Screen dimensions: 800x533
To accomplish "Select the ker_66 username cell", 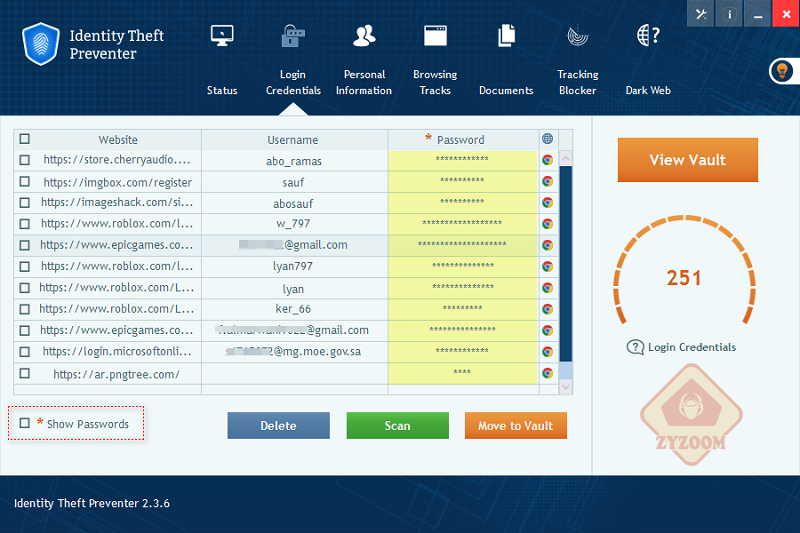I will point(293,309).
